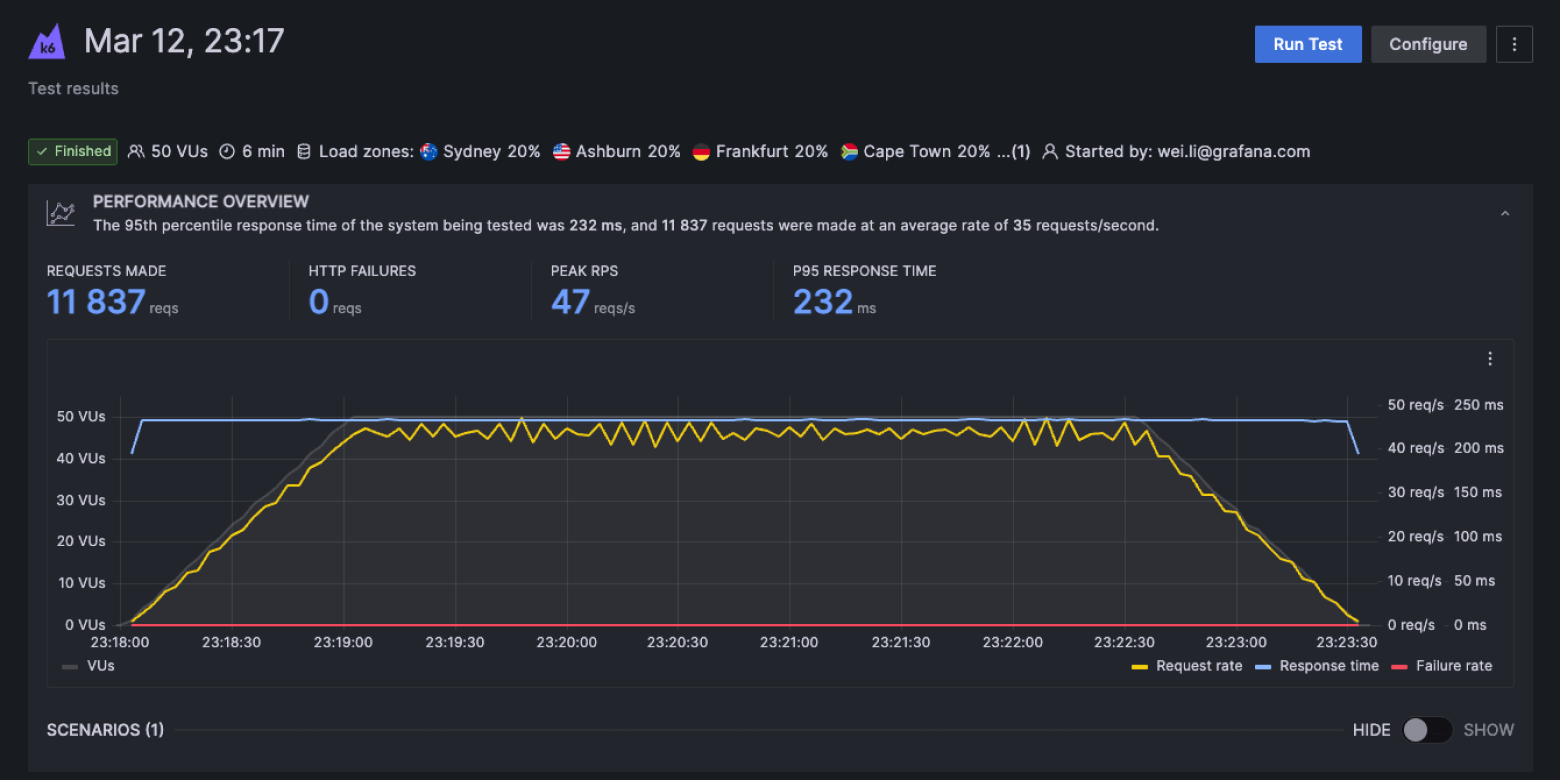Image resolution: width=1560 pixels, height=780 pixels.
Task: Expand the hidden load zones list (...(1))
Action: pos(1014,151)
